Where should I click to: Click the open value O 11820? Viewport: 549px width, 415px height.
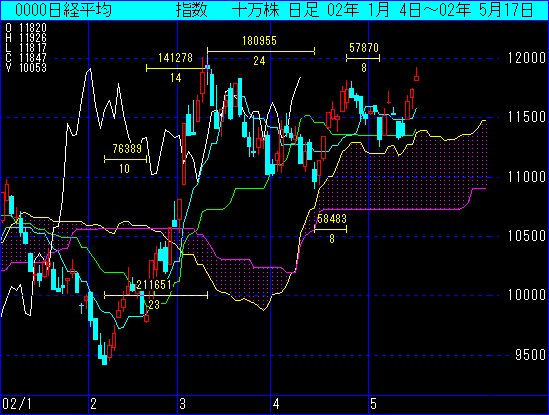coord(26,28)
